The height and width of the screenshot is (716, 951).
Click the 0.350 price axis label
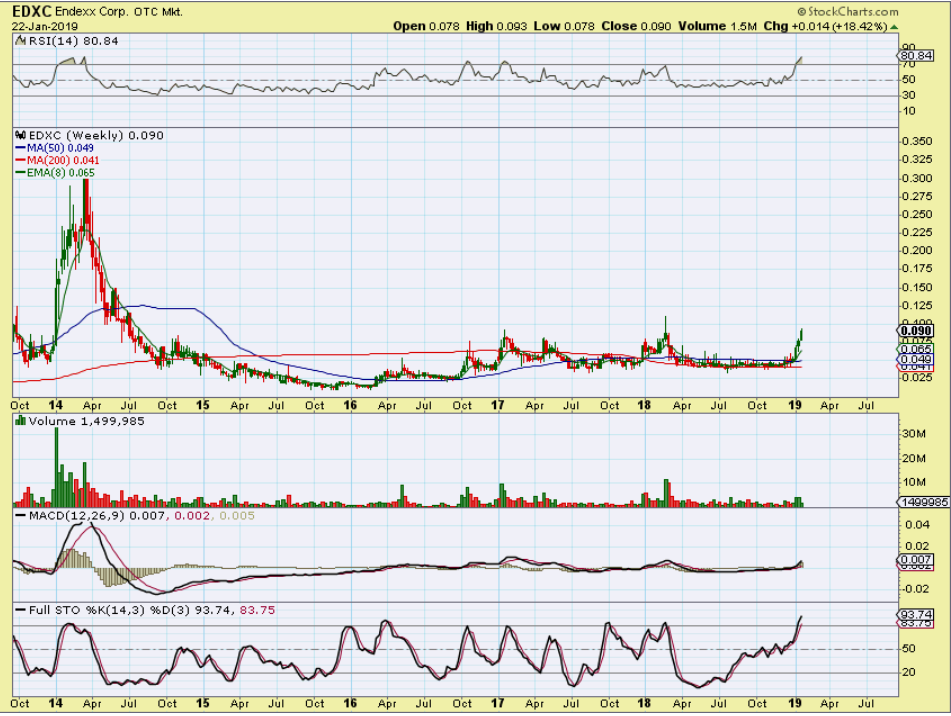coord(916,141)
